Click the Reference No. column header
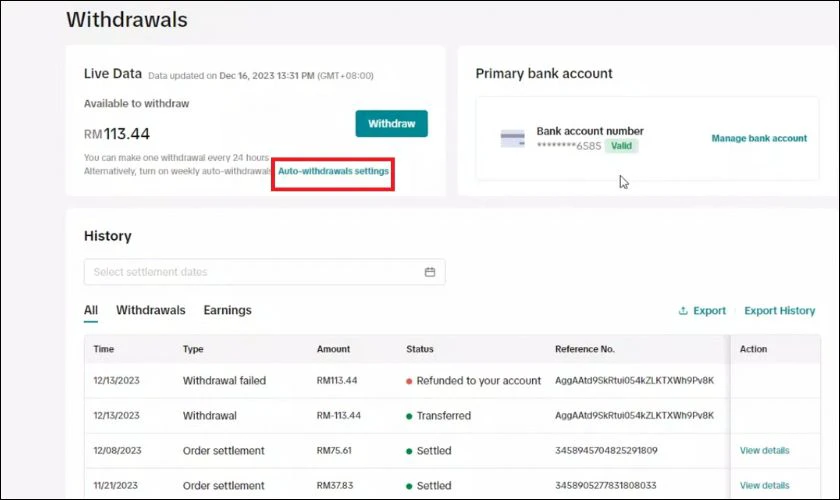This screenshot has height=500, width=840. click(x=584, y=349)
